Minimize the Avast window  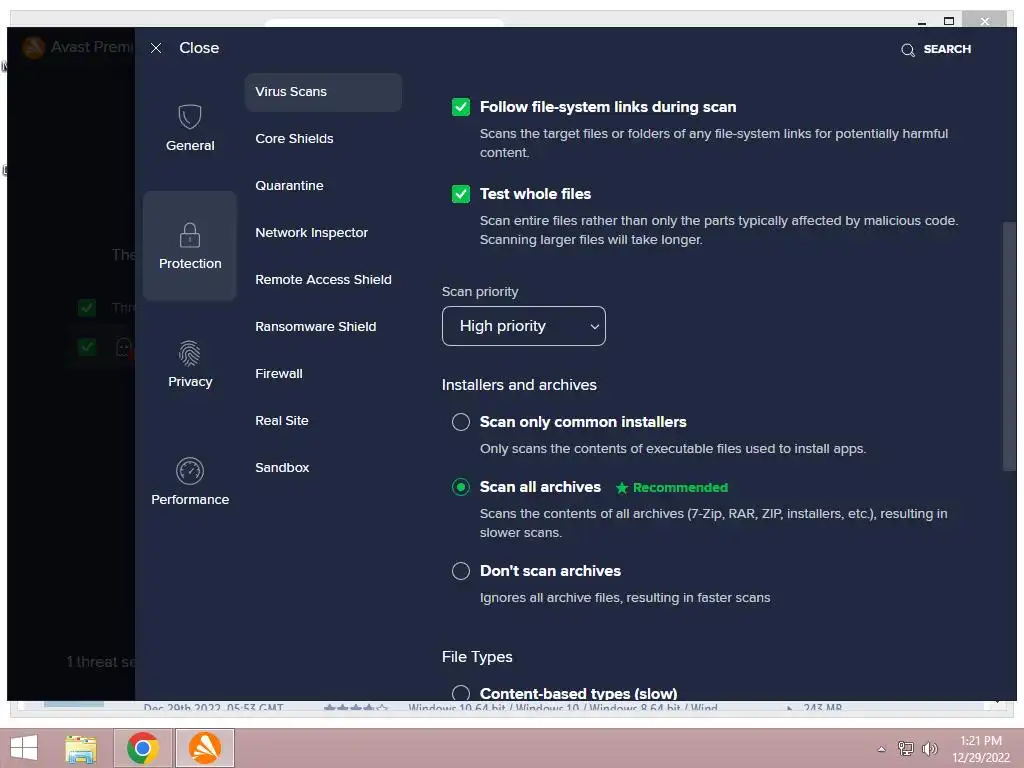[x=921, y=22]
